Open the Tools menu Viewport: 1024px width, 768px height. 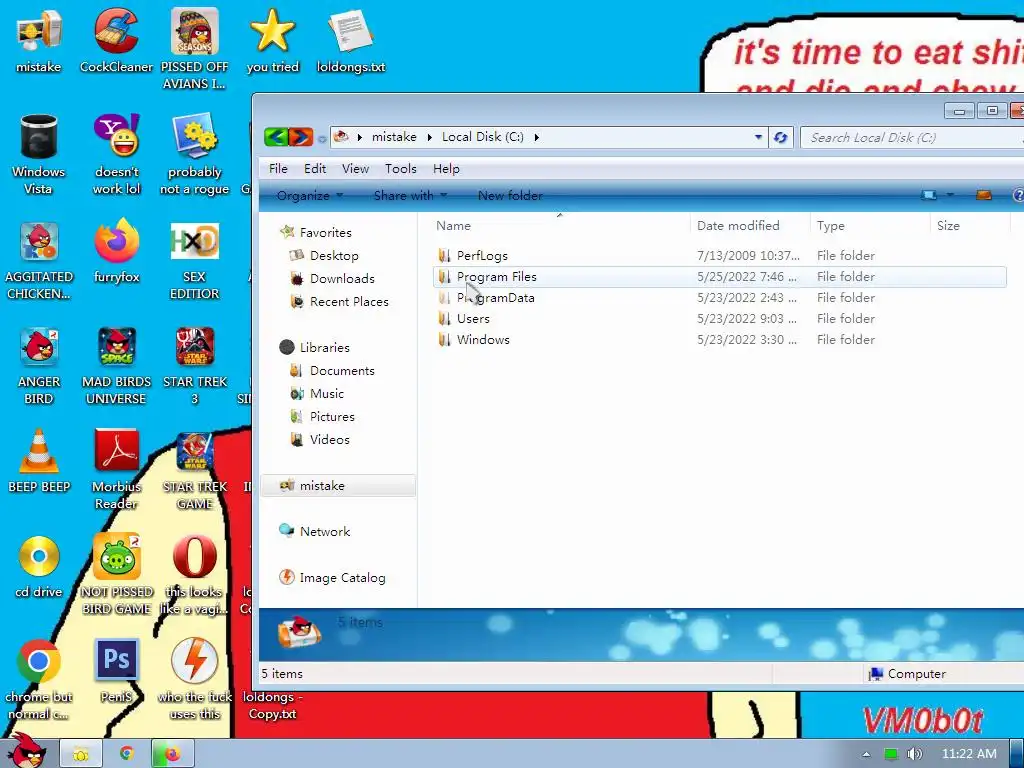[x=400, y=168]
